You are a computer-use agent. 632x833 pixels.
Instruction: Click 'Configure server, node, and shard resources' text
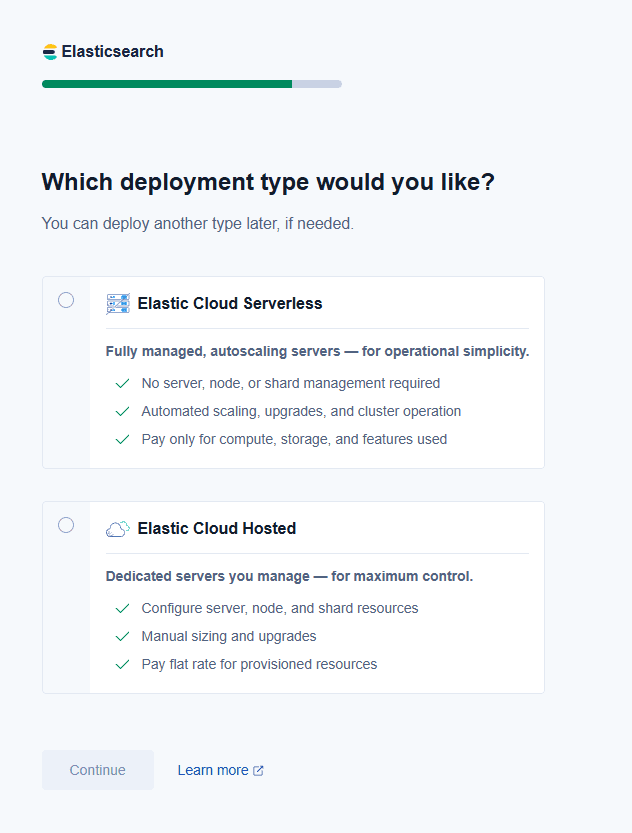pos(280,608)
